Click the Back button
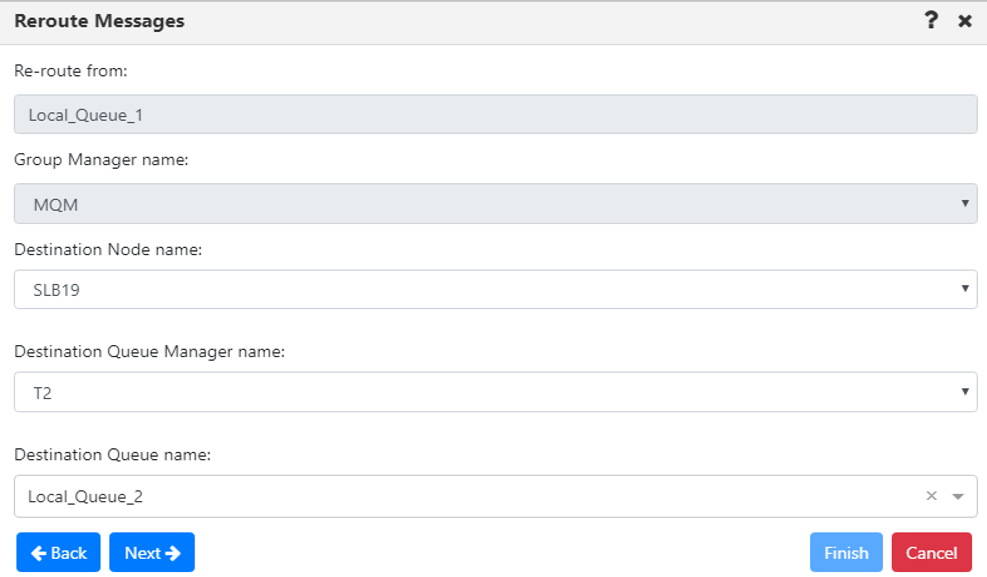 click(58, 552)
